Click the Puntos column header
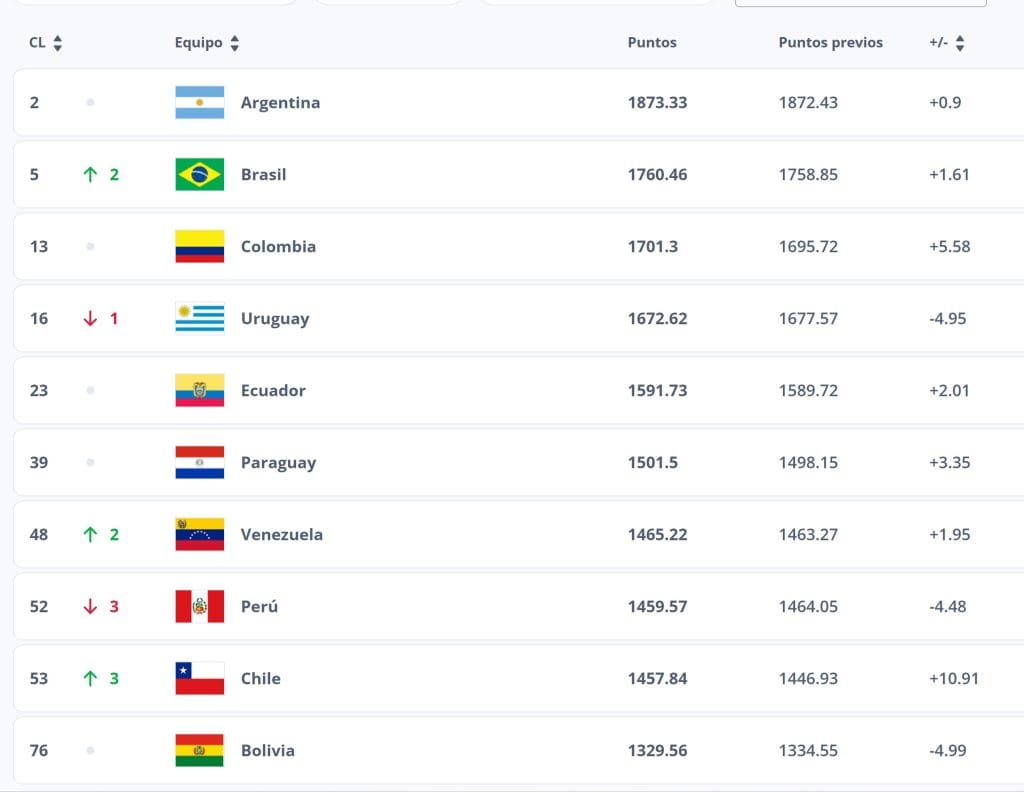 (652, 43)
